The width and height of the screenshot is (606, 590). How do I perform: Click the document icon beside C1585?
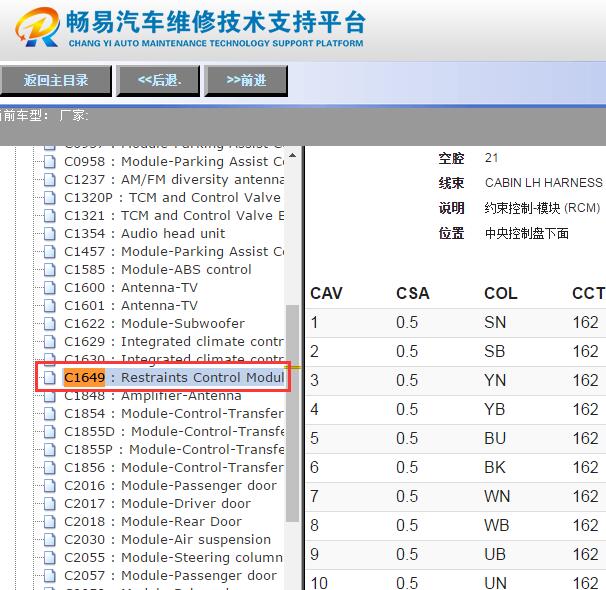pyautogui.click(x=49, y=270)
